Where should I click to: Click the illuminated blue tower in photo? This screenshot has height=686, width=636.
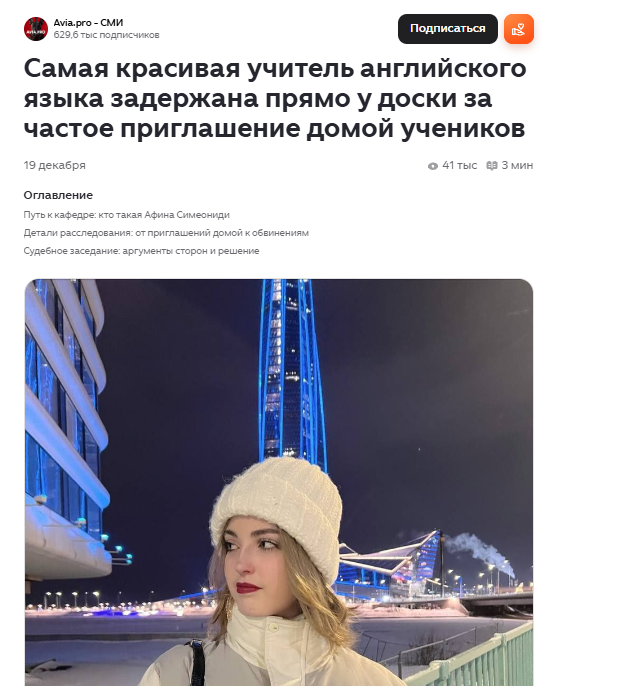pos(292,372)
